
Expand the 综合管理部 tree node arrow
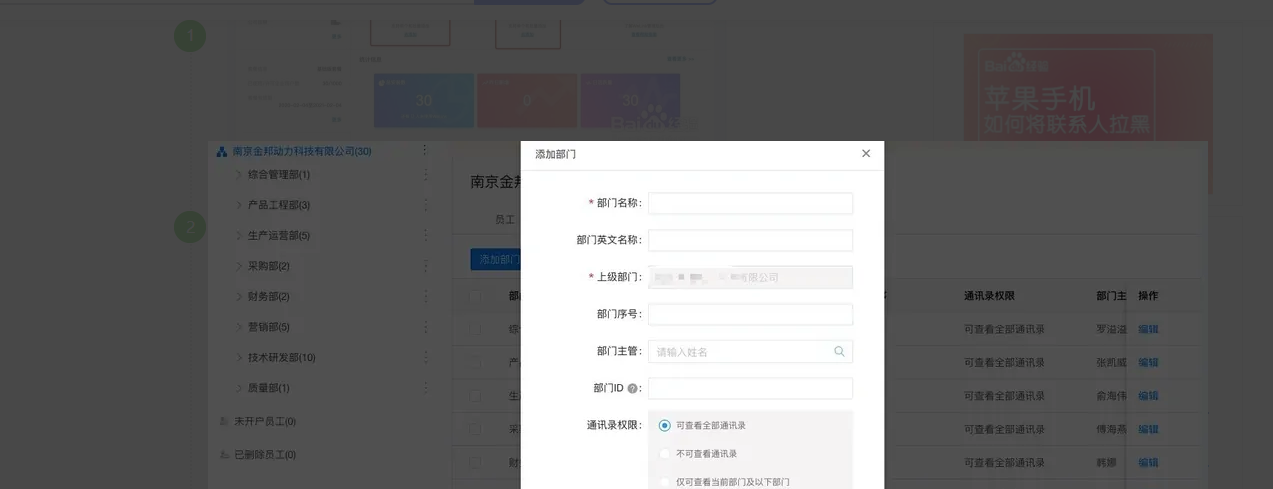coord(238,174)
